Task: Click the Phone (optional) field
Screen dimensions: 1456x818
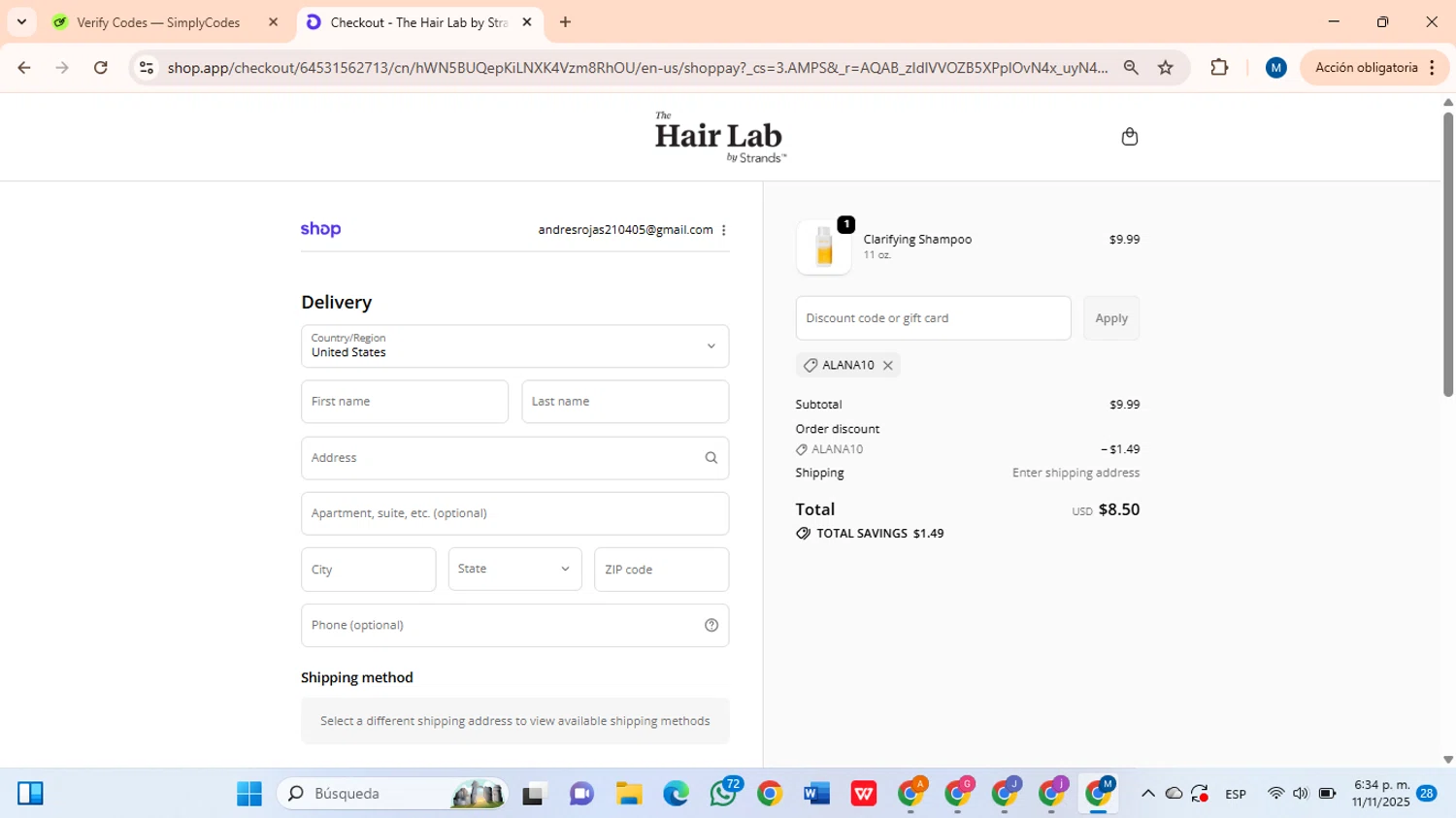Action: [x=514, y=625]
